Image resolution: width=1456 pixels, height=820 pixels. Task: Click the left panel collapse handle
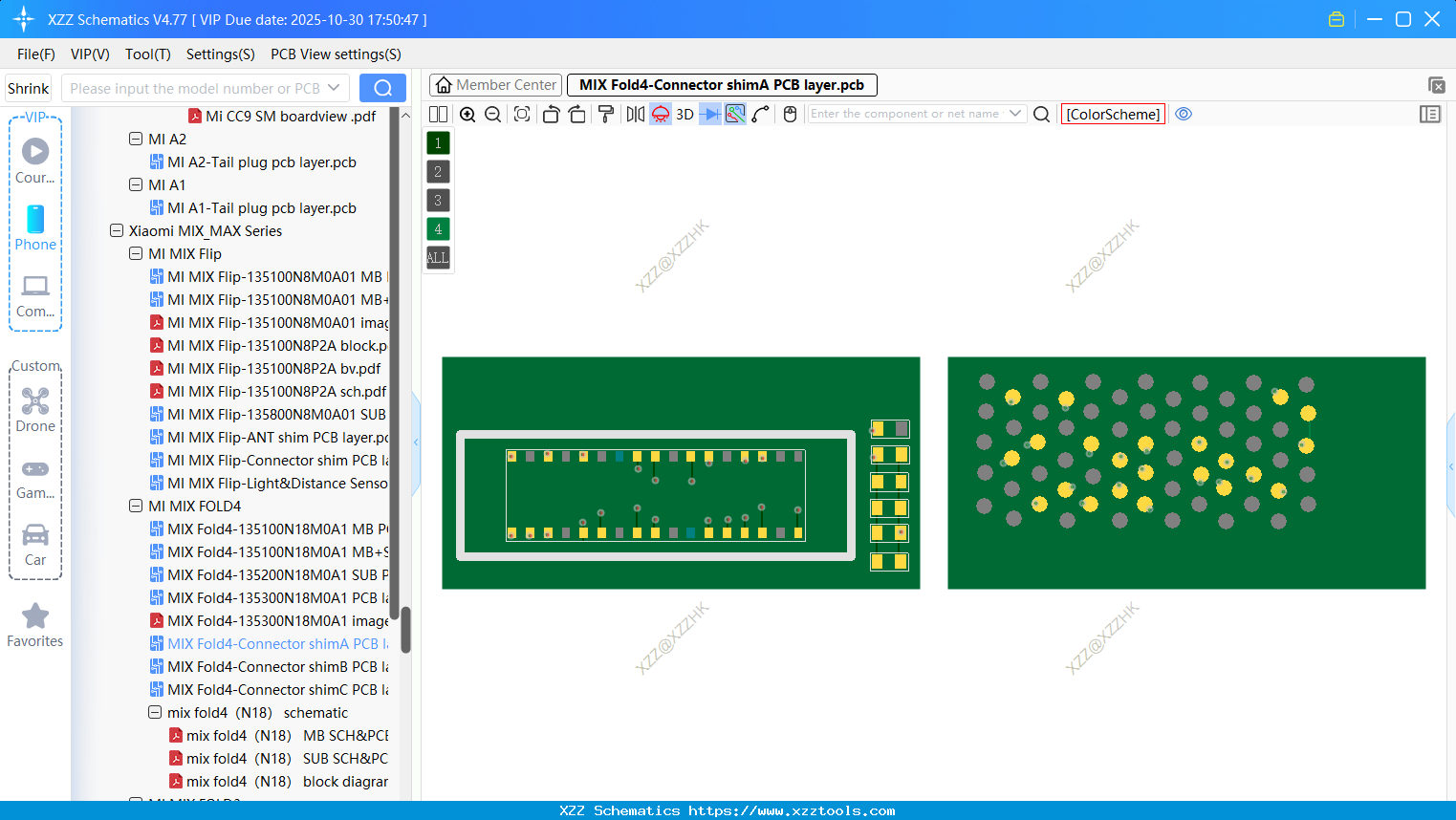point(416,442)
